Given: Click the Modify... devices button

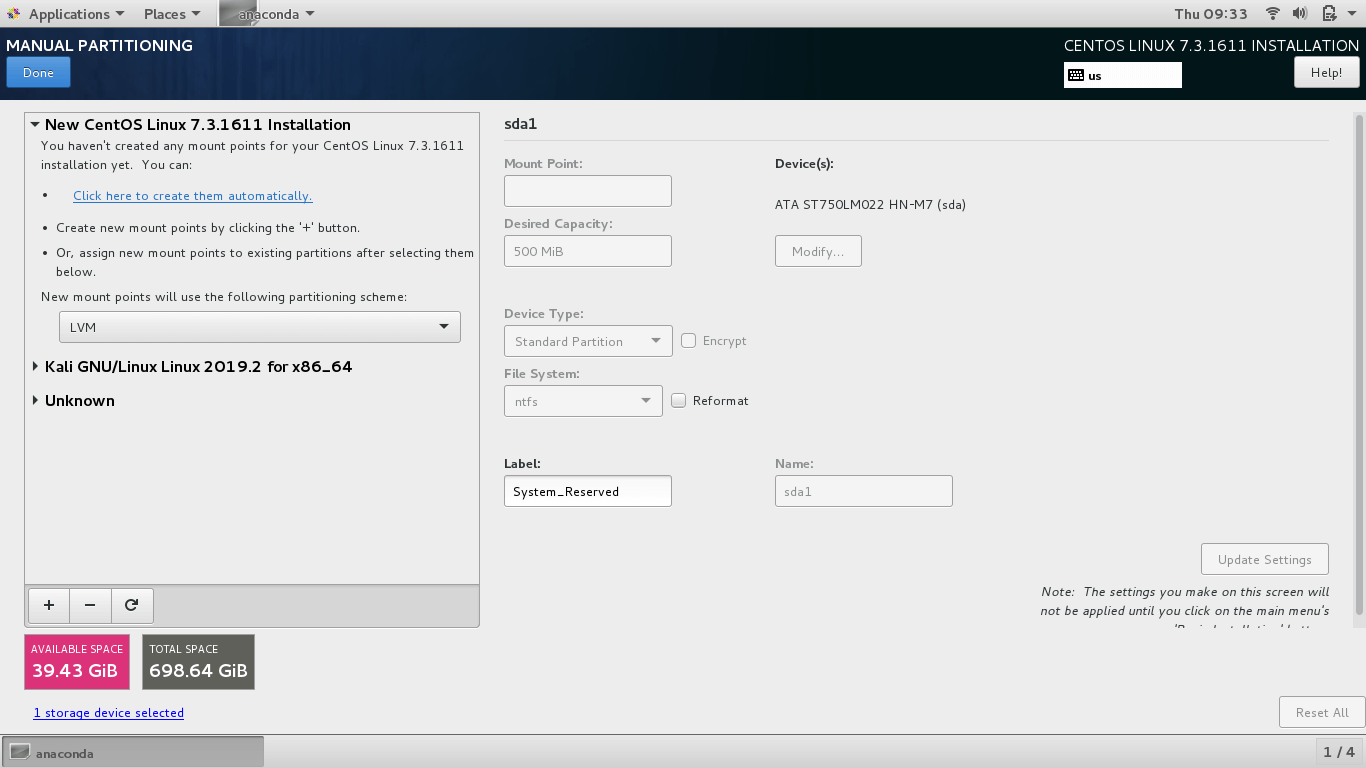Looking at the screenshot, I should (818, 251).
